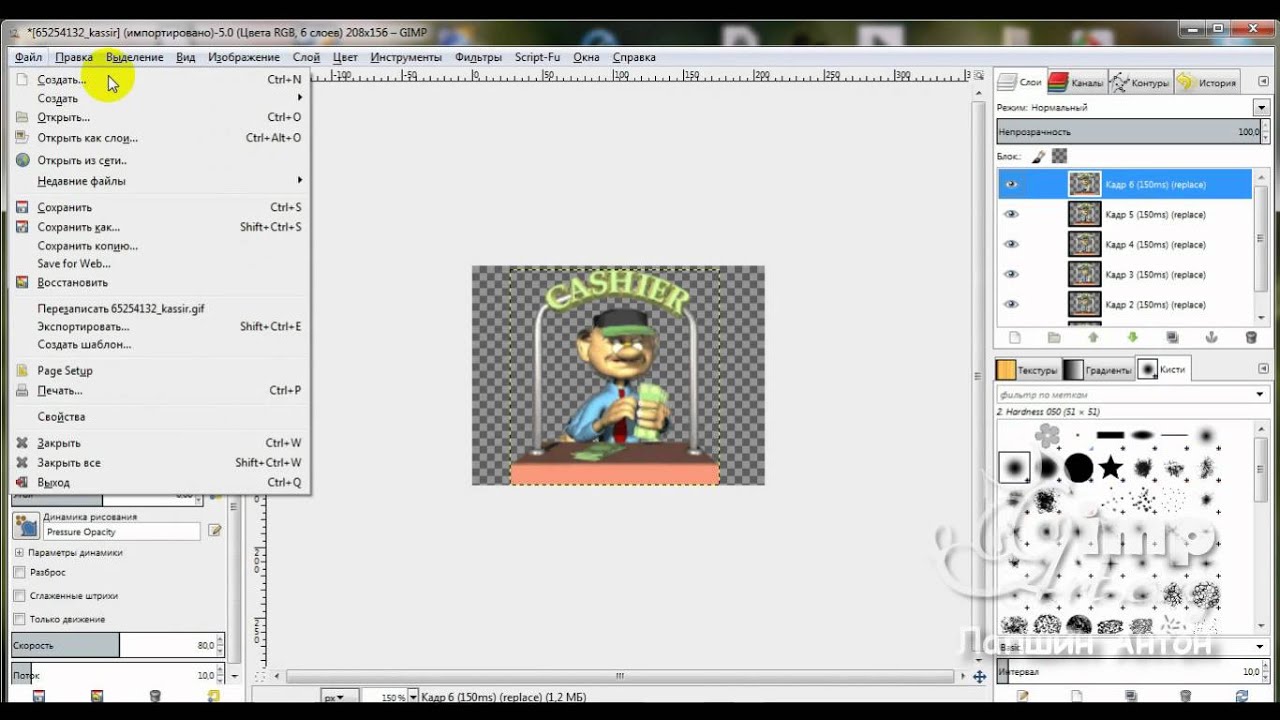This screenshot has height=720, width=1280.
Task: Choose the selected Hardness 050 fuzzy brush
Action: 1015,467
